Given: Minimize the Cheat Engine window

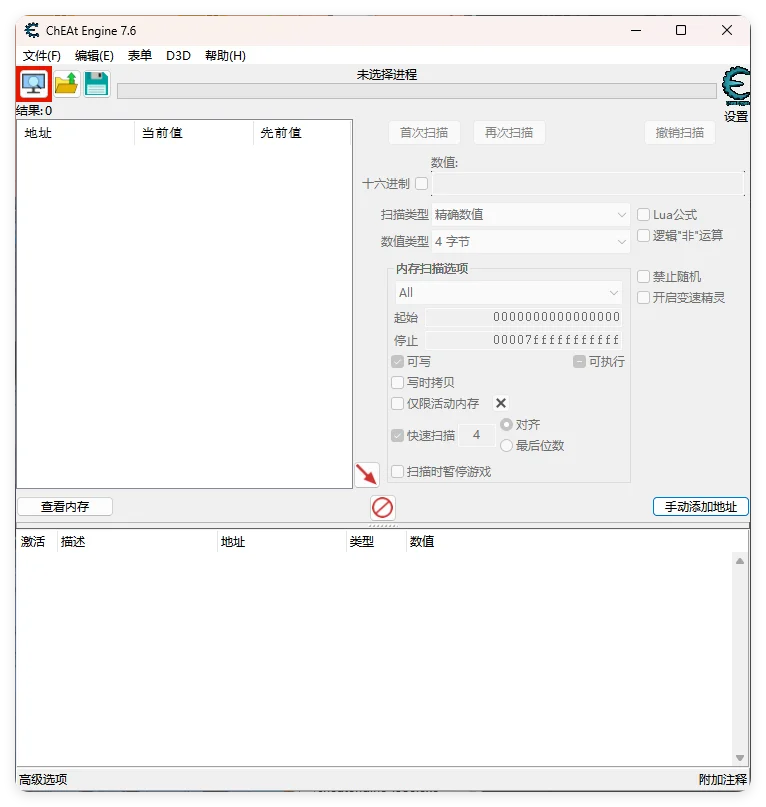Looking at the screenshot, I should pyautogui.click(x=636, y=30).
